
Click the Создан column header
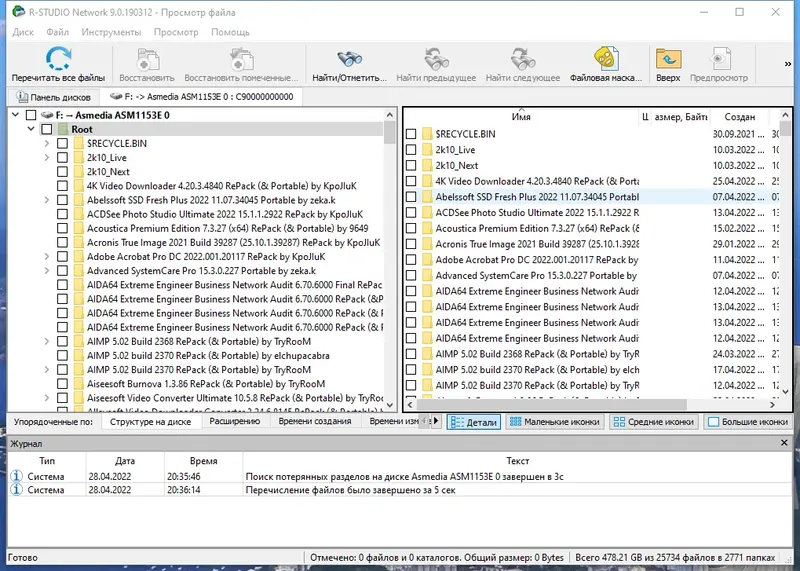(739, 117)
